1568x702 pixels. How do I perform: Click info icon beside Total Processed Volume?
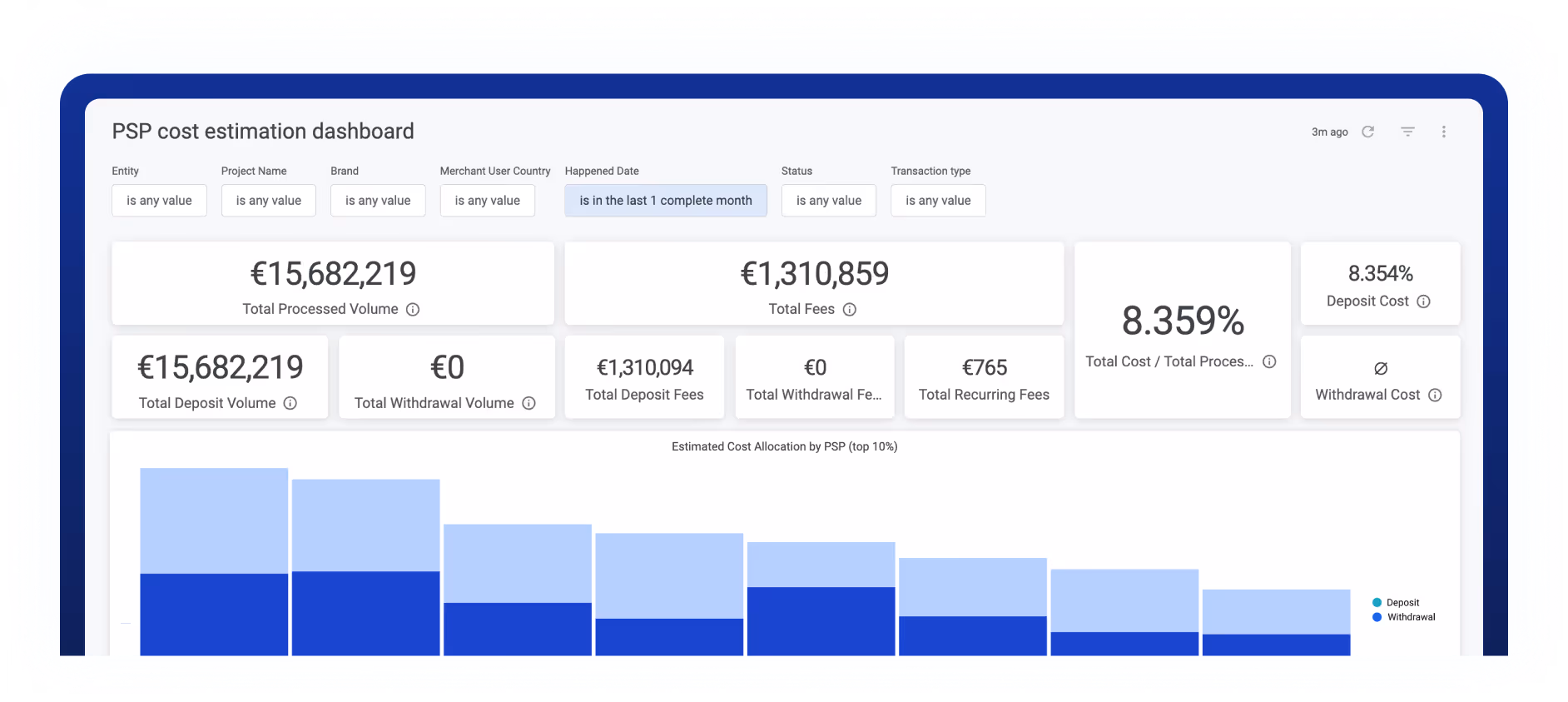tap(413, 309)
